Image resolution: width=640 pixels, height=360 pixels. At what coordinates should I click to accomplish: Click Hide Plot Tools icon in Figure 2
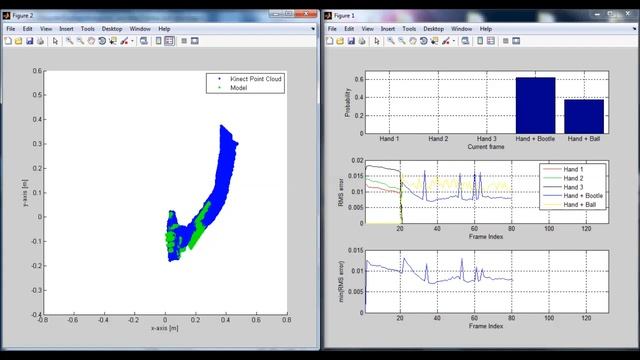(x=184, y=41)
